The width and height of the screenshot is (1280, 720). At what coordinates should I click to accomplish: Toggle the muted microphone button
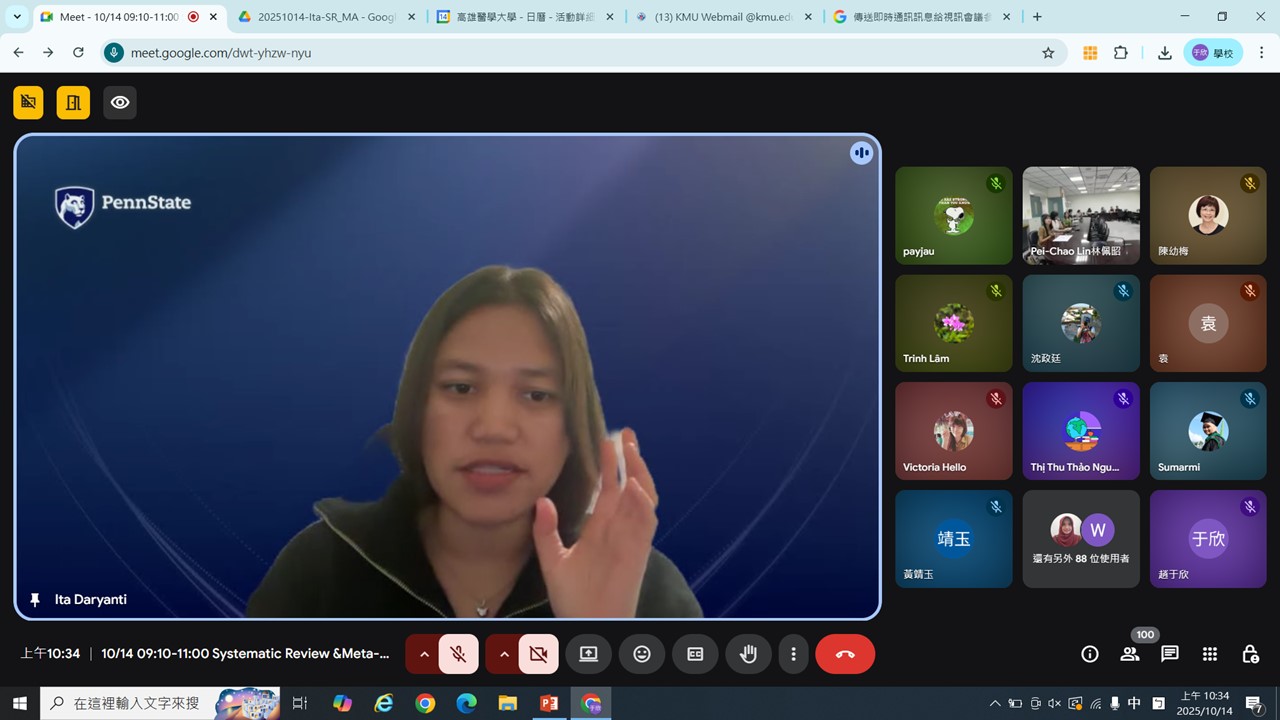(458, 654)
